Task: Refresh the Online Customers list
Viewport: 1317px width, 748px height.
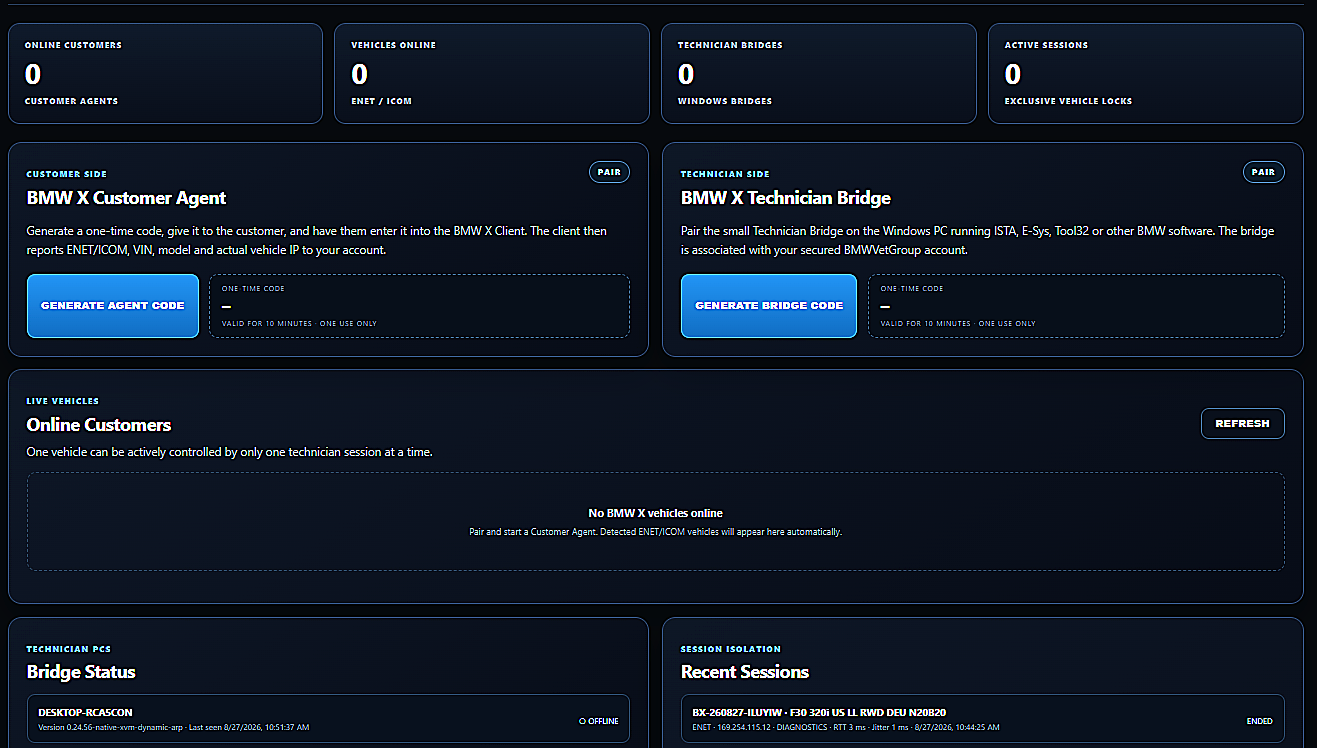Action: [x=1242, y=424]
